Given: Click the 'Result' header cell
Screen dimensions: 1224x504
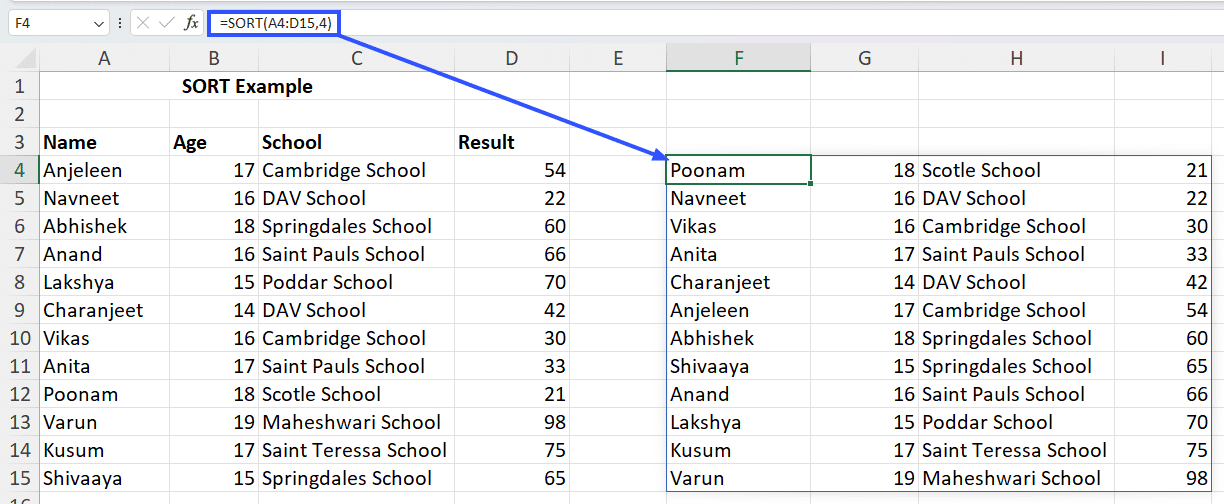Looking at the screenshot, I should pos(512,142).
